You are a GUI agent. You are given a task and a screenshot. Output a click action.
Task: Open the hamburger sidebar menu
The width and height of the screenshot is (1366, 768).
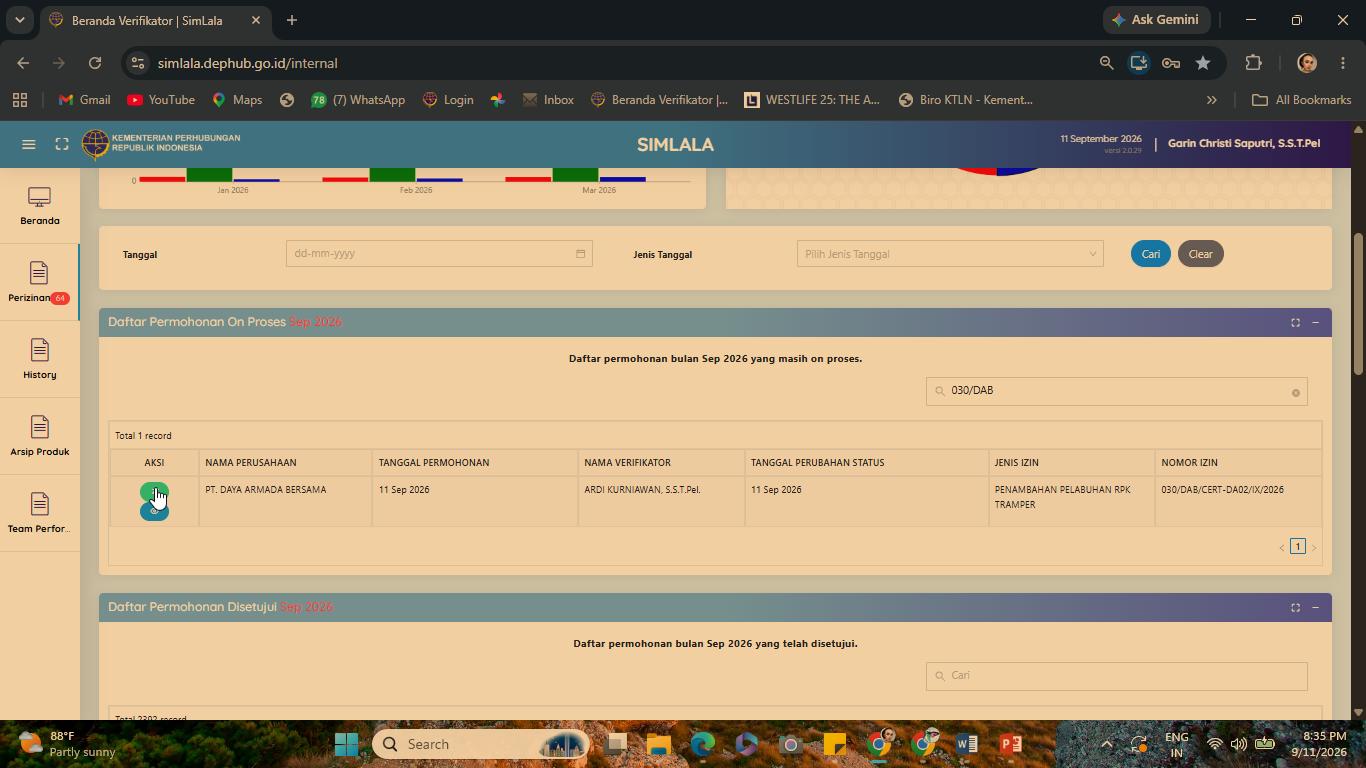pos(29,144)
